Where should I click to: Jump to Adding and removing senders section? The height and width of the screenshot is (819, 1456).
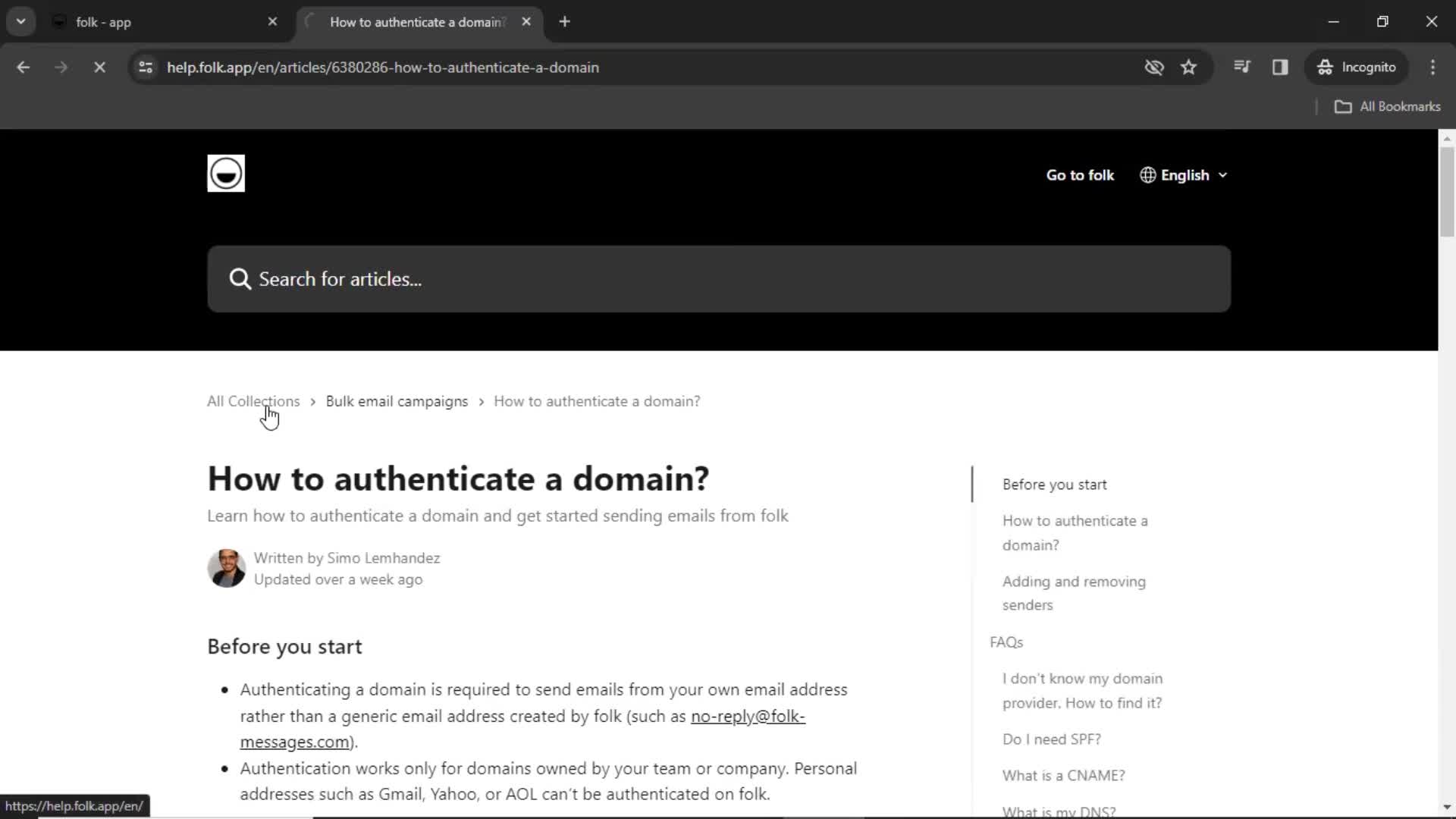tap(1074, 593)
